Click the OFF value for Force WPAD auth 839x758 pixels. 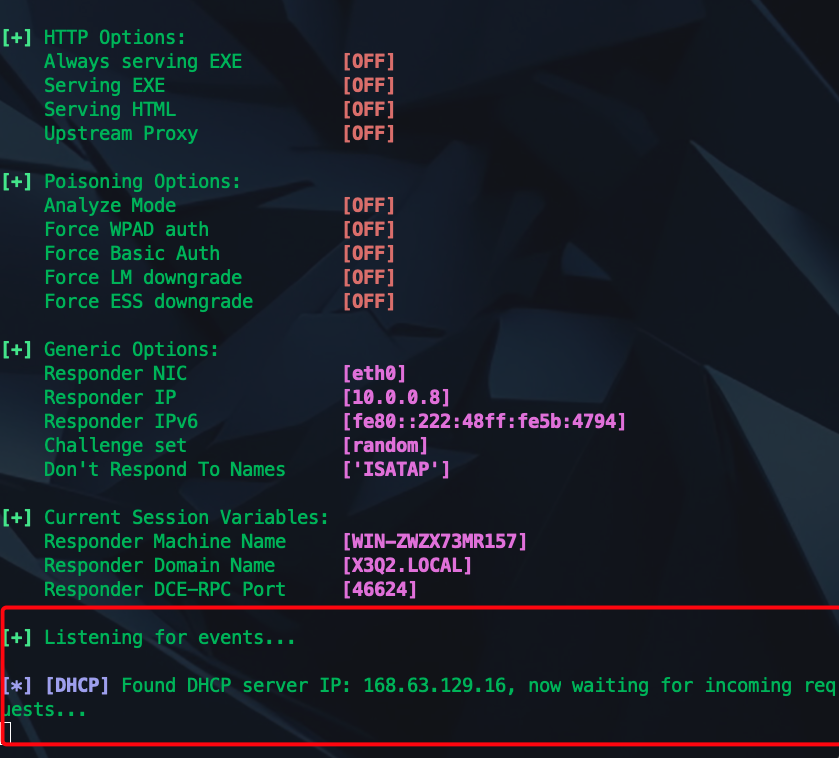(x=369, y=230)
